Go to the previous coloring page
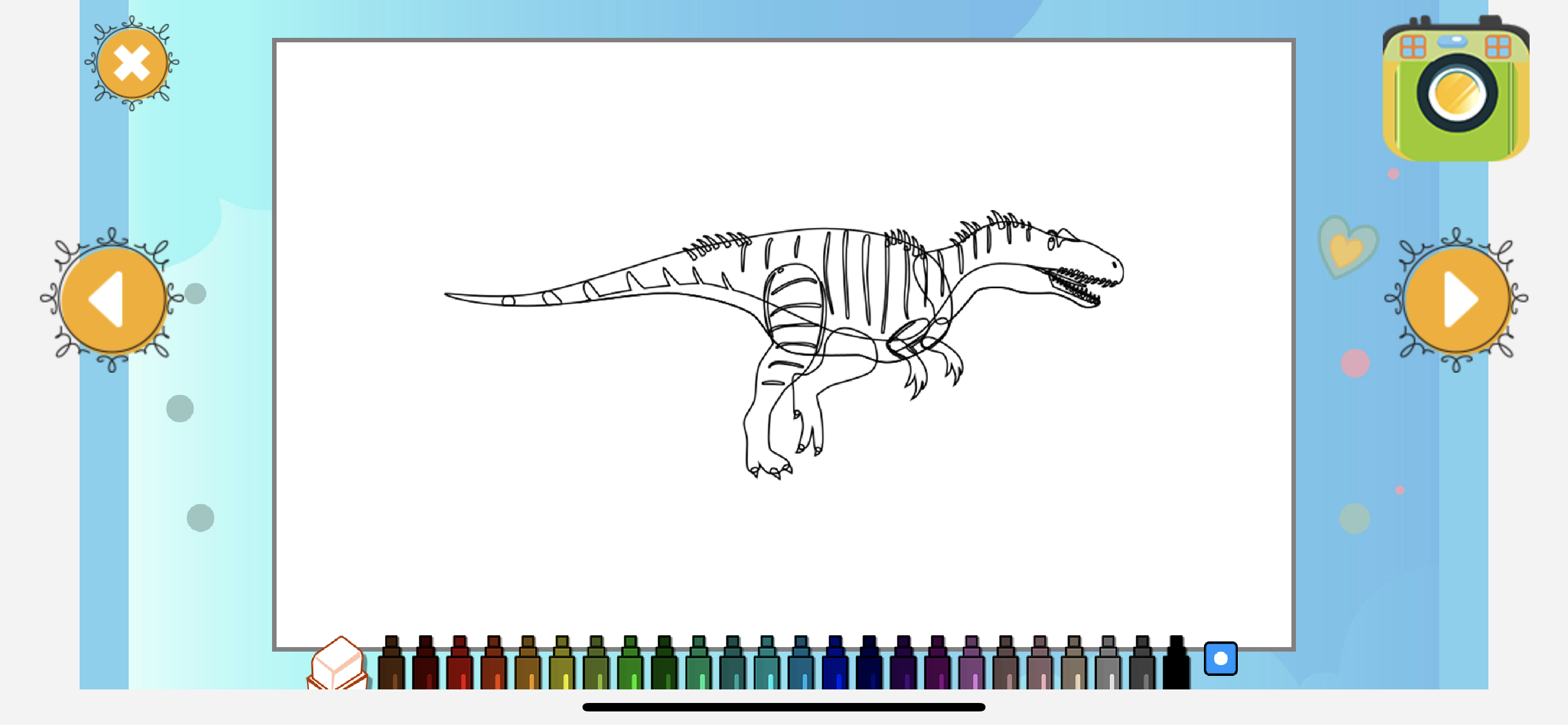1568x725 pixels. (113, 299)
